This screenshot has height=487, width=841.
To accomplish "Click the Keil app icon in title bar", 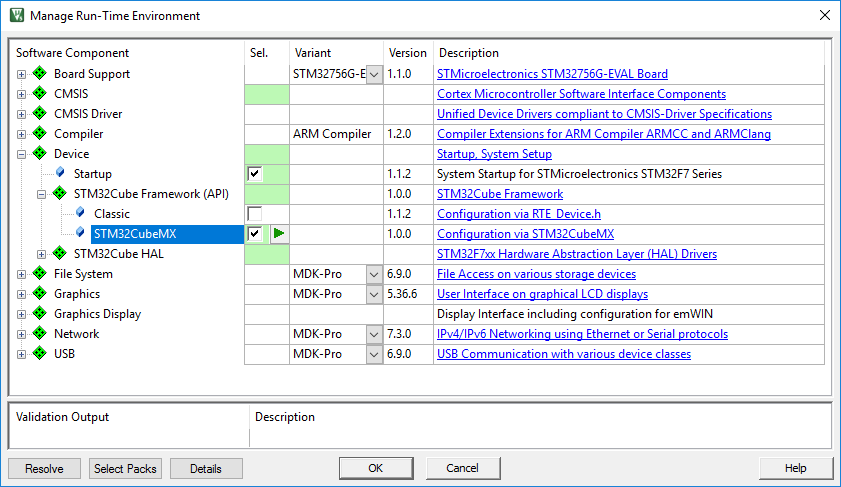I will 17,15.
